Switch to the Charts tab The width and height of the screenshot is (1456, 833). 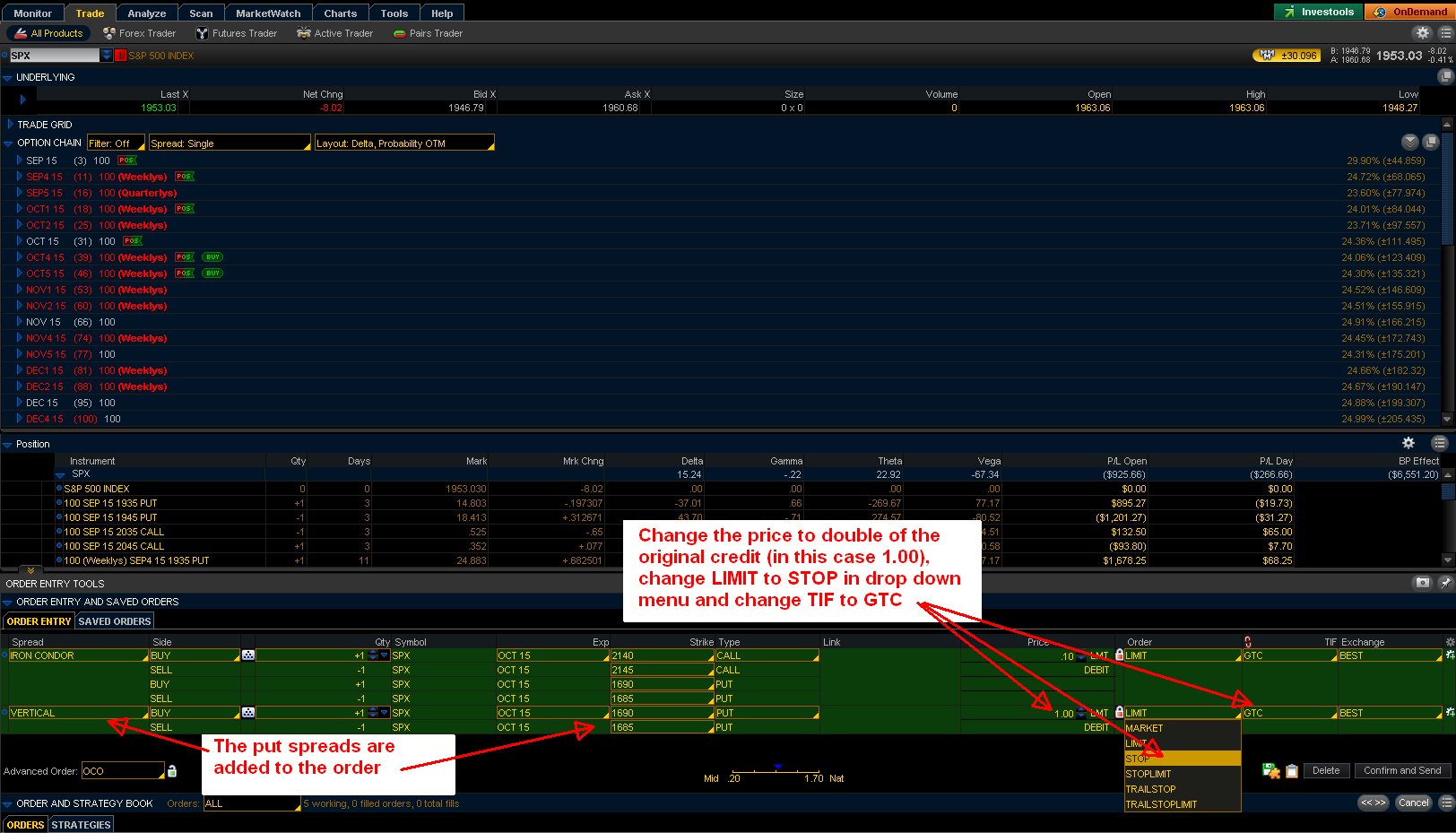[x=341, y=13]
